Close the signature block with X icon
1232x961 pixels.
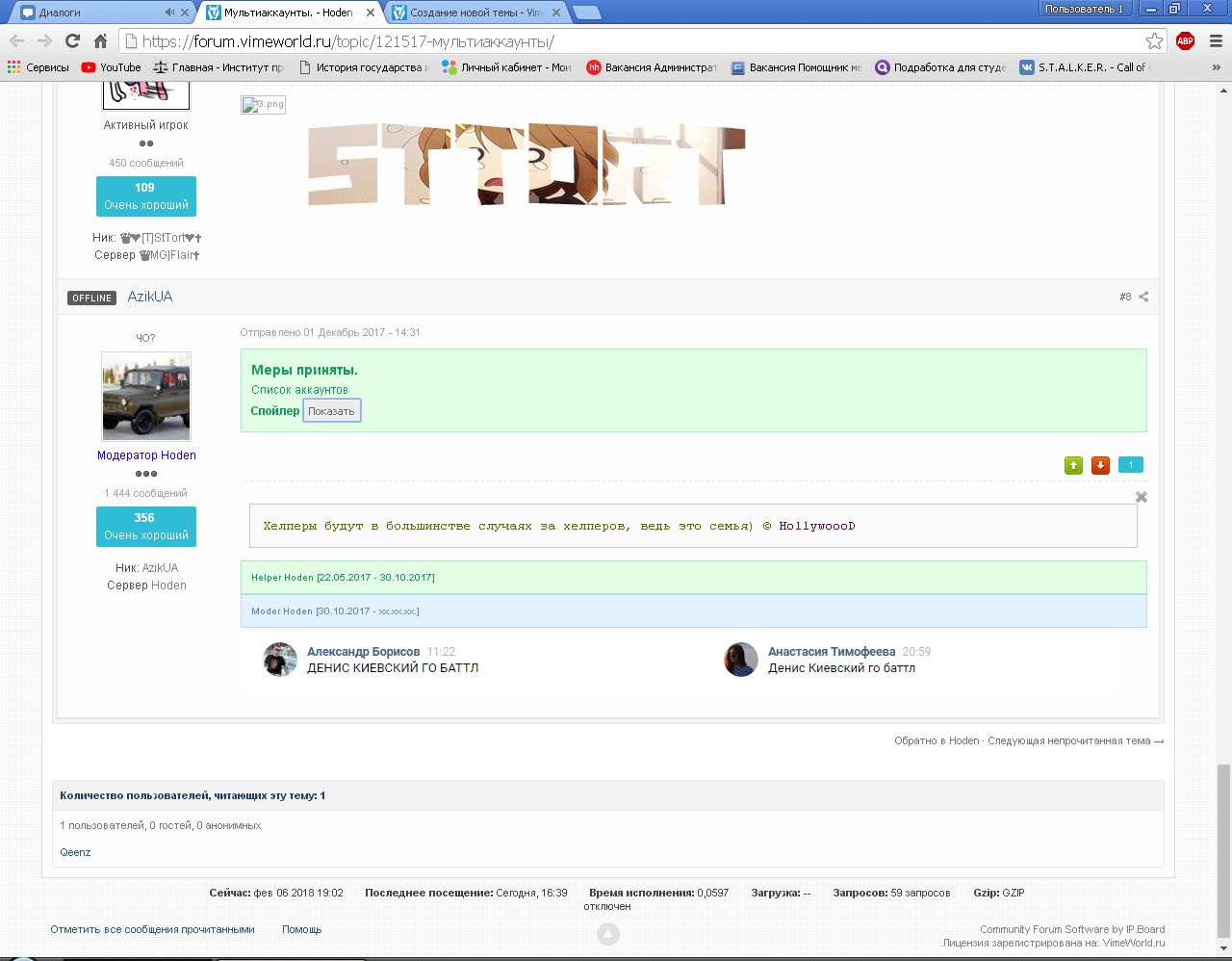[1142, 497]
